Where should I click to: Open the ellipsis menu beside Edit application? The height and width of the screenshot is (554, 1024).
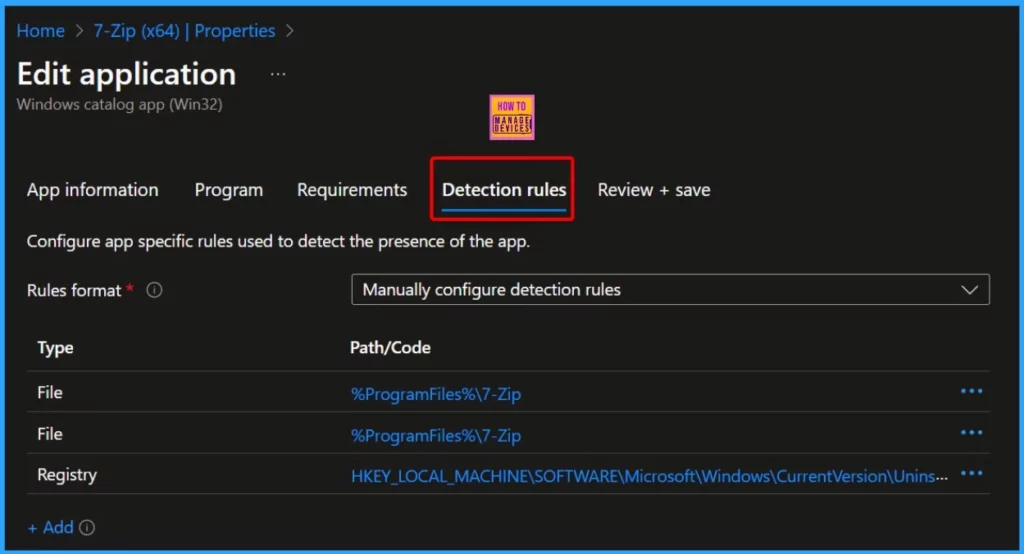tap(278, 74)
